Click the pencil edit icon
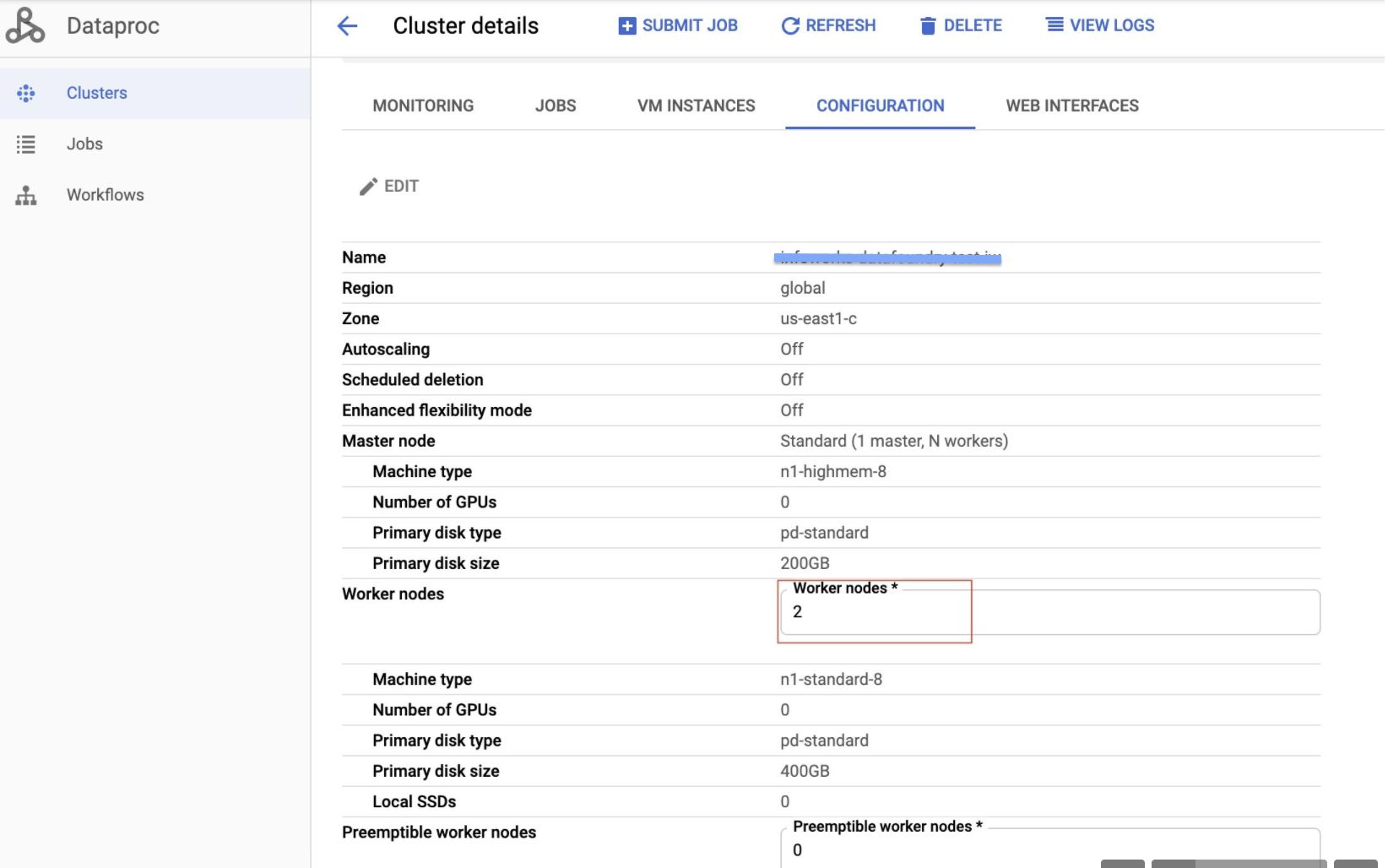Viewport: 1388px width, 868px height. click(368, 187)
